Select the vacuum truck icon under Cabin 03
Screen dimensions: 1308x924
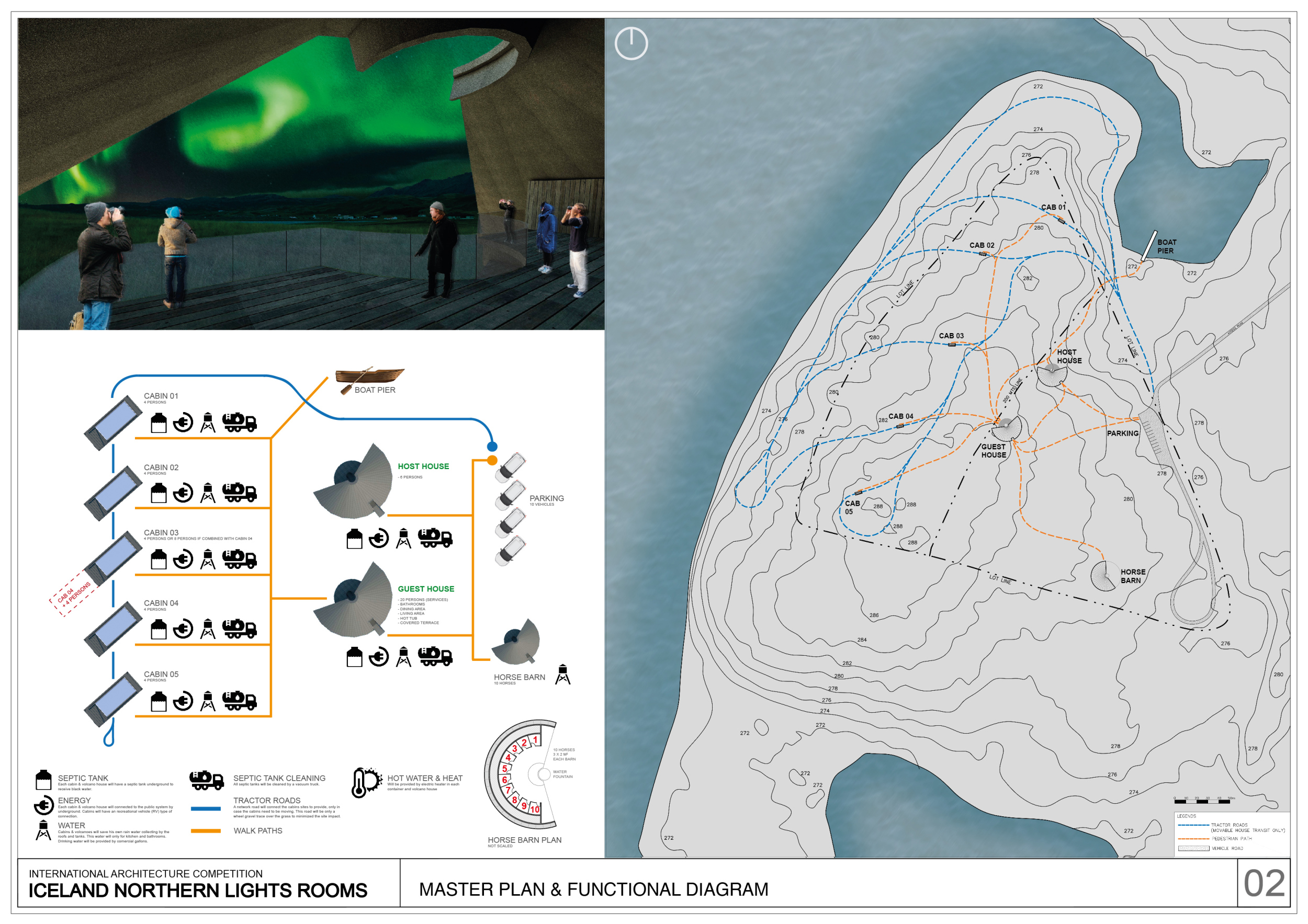coord(239,560)
